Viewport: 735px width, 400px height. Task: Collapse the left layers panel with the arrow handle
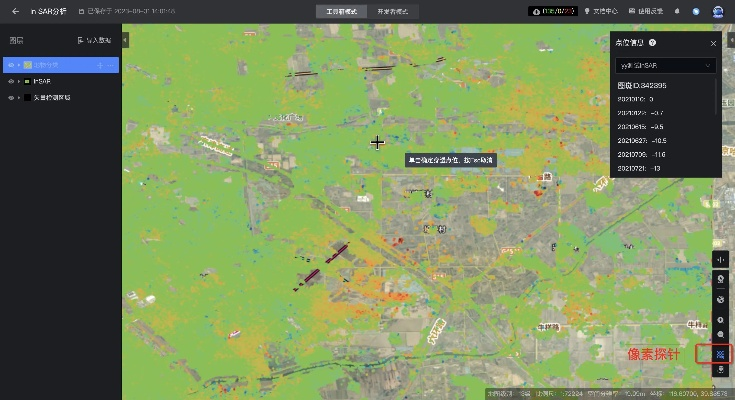coord(125,40)
